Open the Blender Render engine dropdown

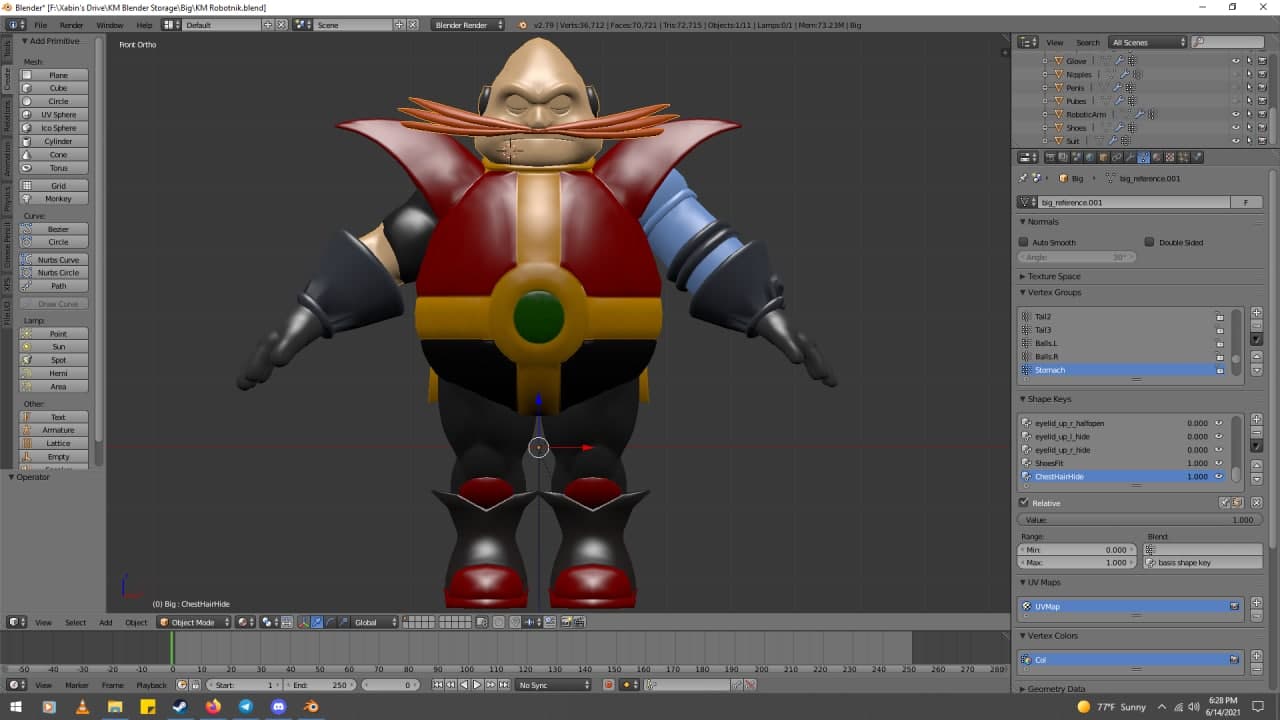click(x=468, y=24)
